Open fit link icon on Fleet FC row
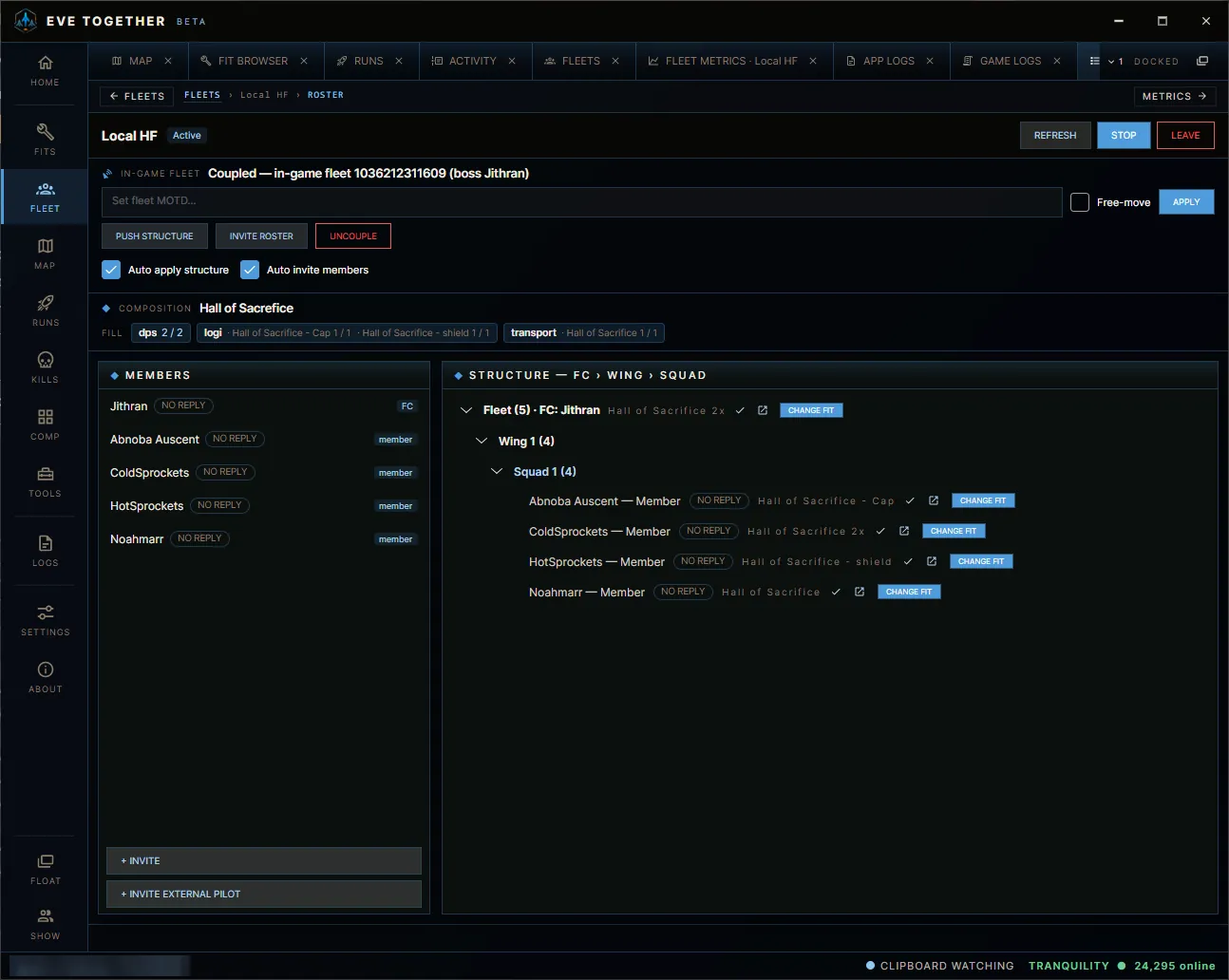Screen dimensions: 1229x980 (x=763, y=410)
